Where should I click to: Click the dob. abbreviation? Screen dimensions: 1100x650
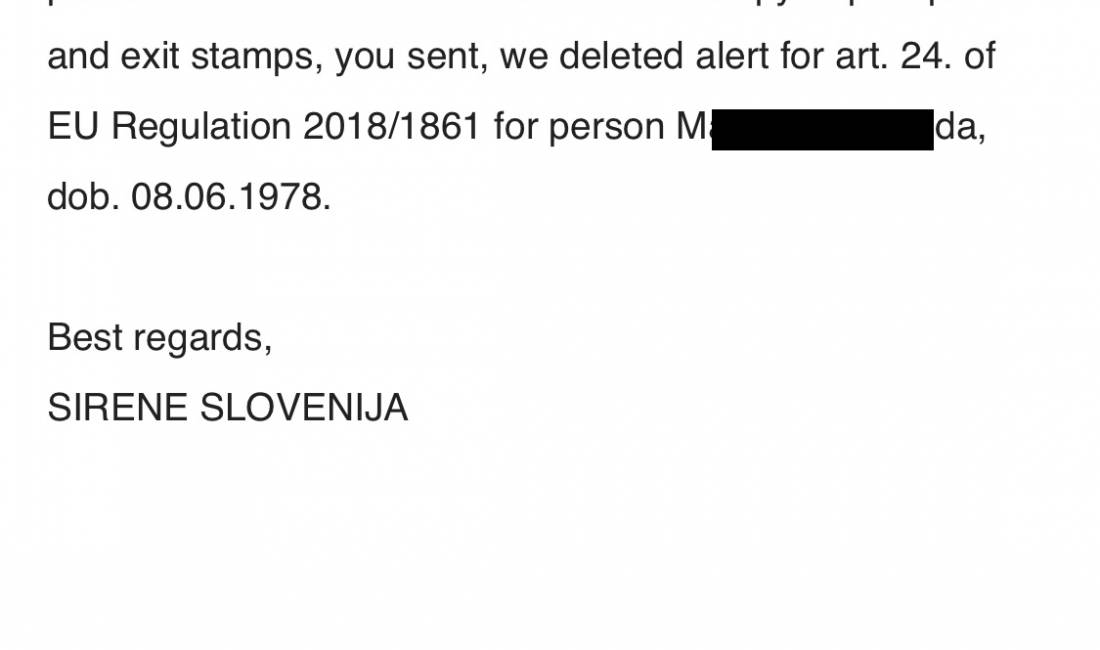coord(83,197)
